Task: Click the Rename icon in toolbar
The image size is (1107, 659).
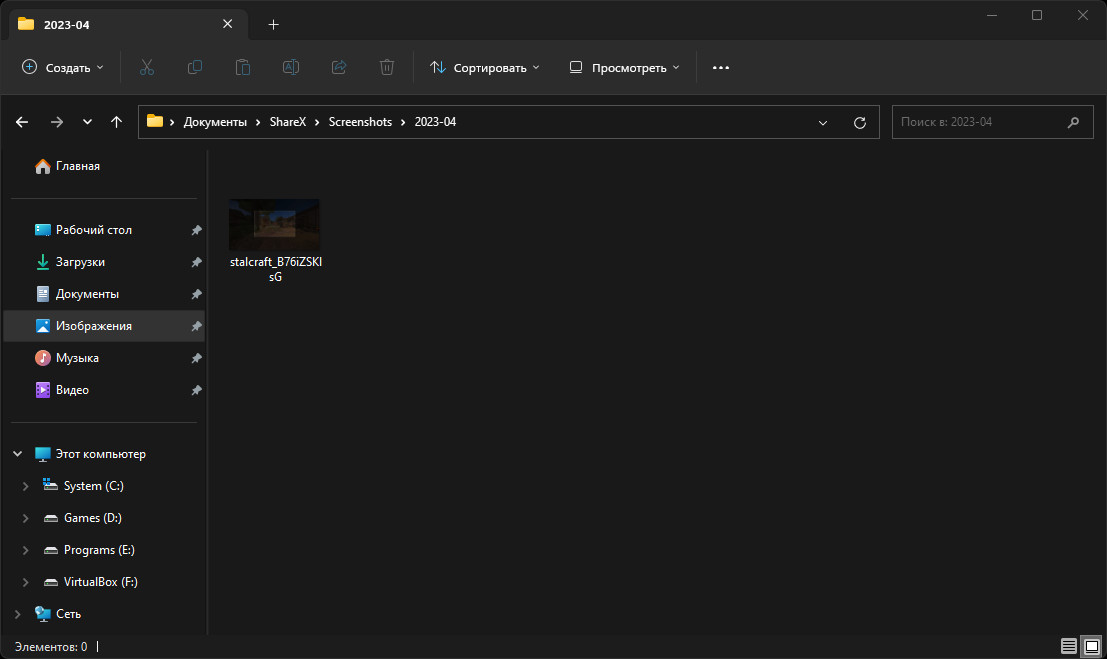Action: click(291, 67)
